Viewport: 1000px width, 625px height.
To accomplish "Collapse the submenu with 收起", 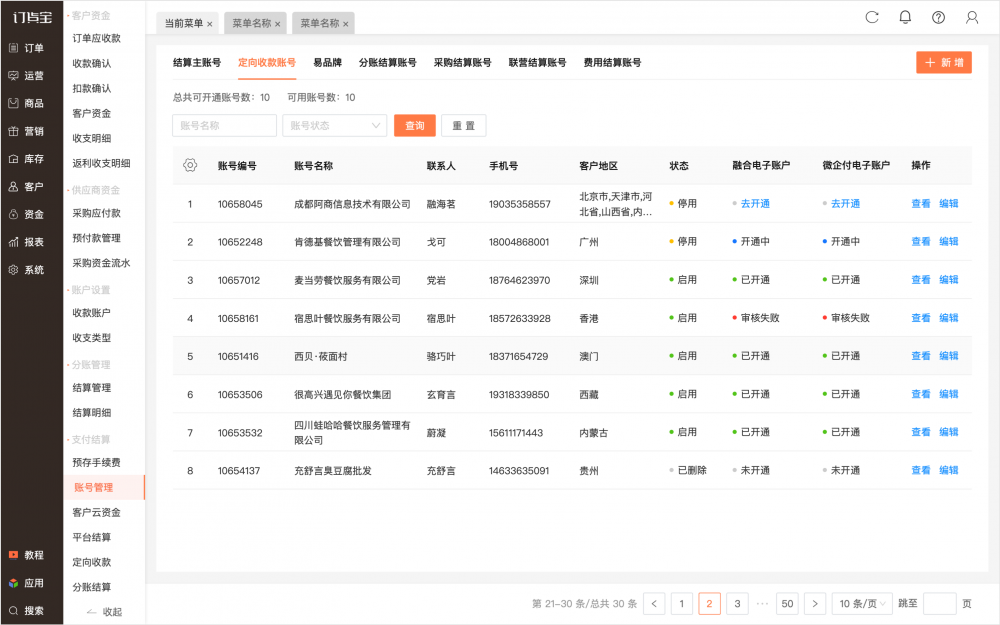I will [x=105, y=612].
